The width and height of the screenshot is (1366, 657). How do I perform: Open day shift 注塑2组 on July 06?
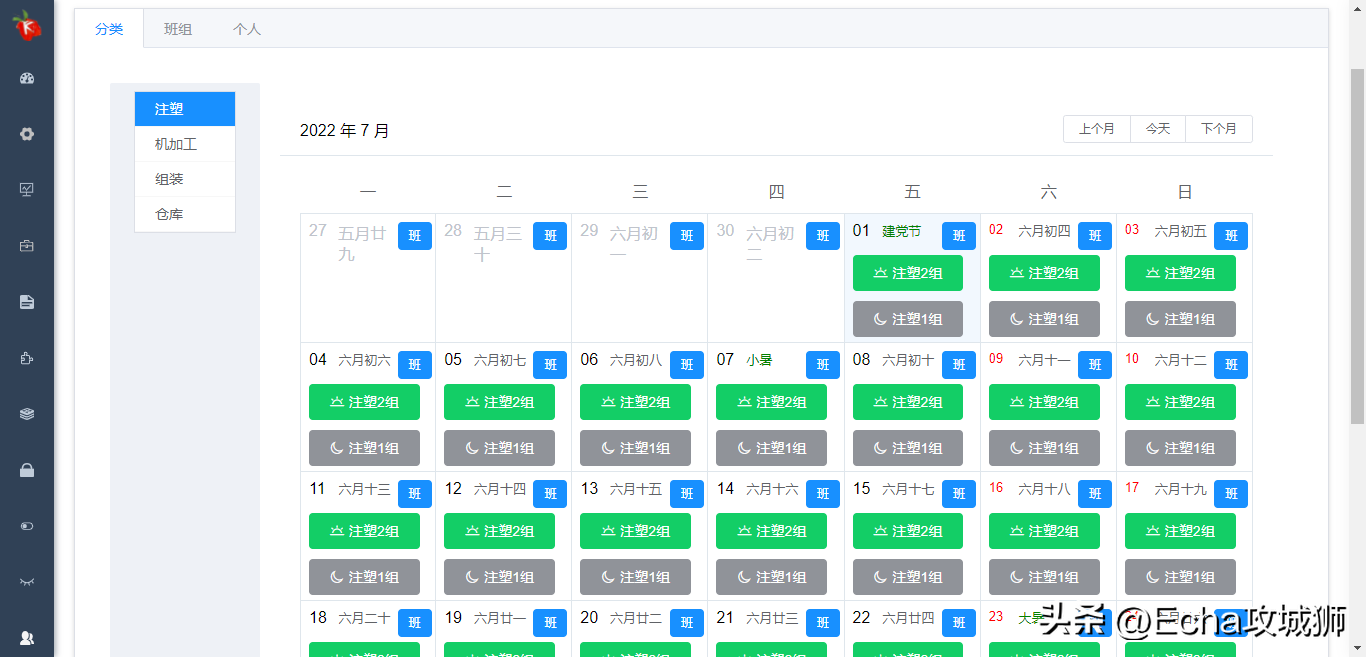point(635,402)
